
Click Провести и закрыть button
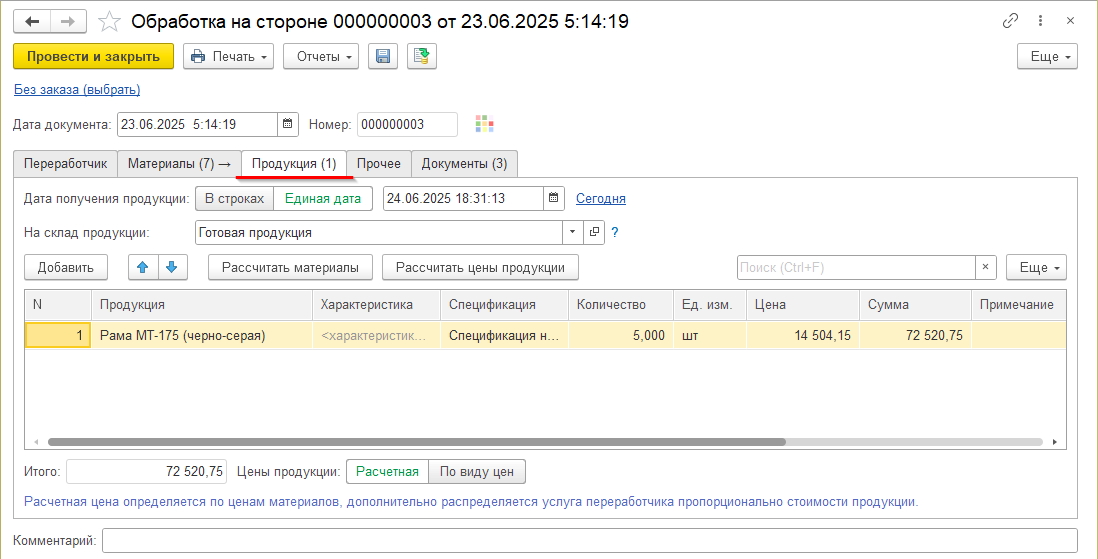93,57
